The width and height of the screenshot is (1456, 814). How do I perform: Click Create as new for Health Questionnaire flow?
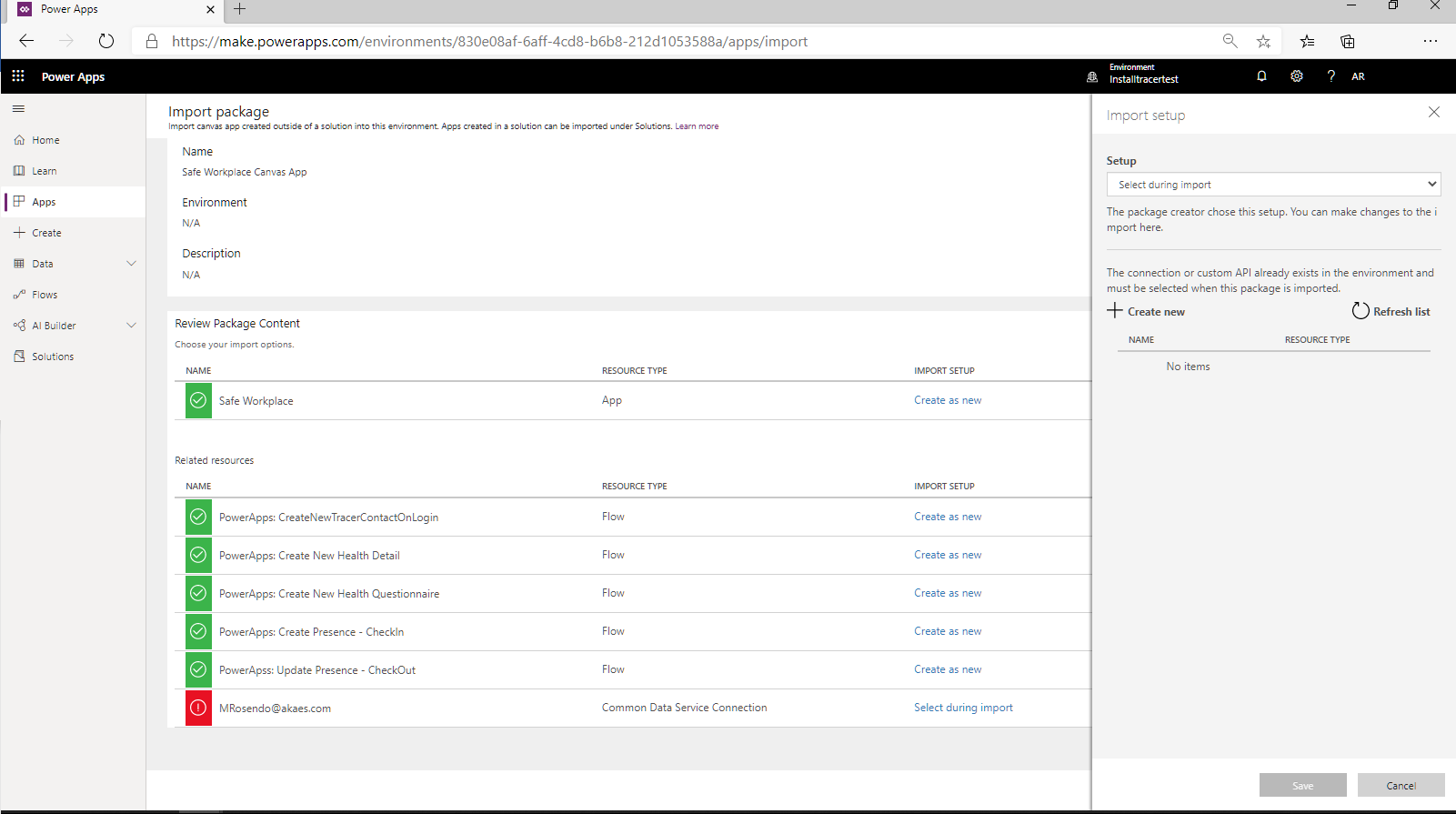(x=948, y=593)
